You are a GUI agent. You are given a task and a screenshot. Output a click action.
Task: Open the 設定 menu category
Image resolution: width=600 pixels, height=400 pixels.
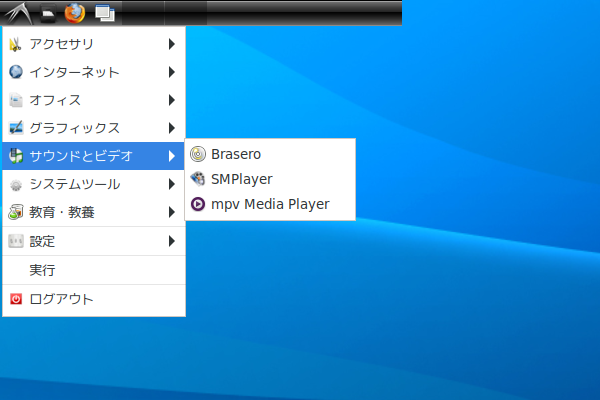[x=94, y=241]
